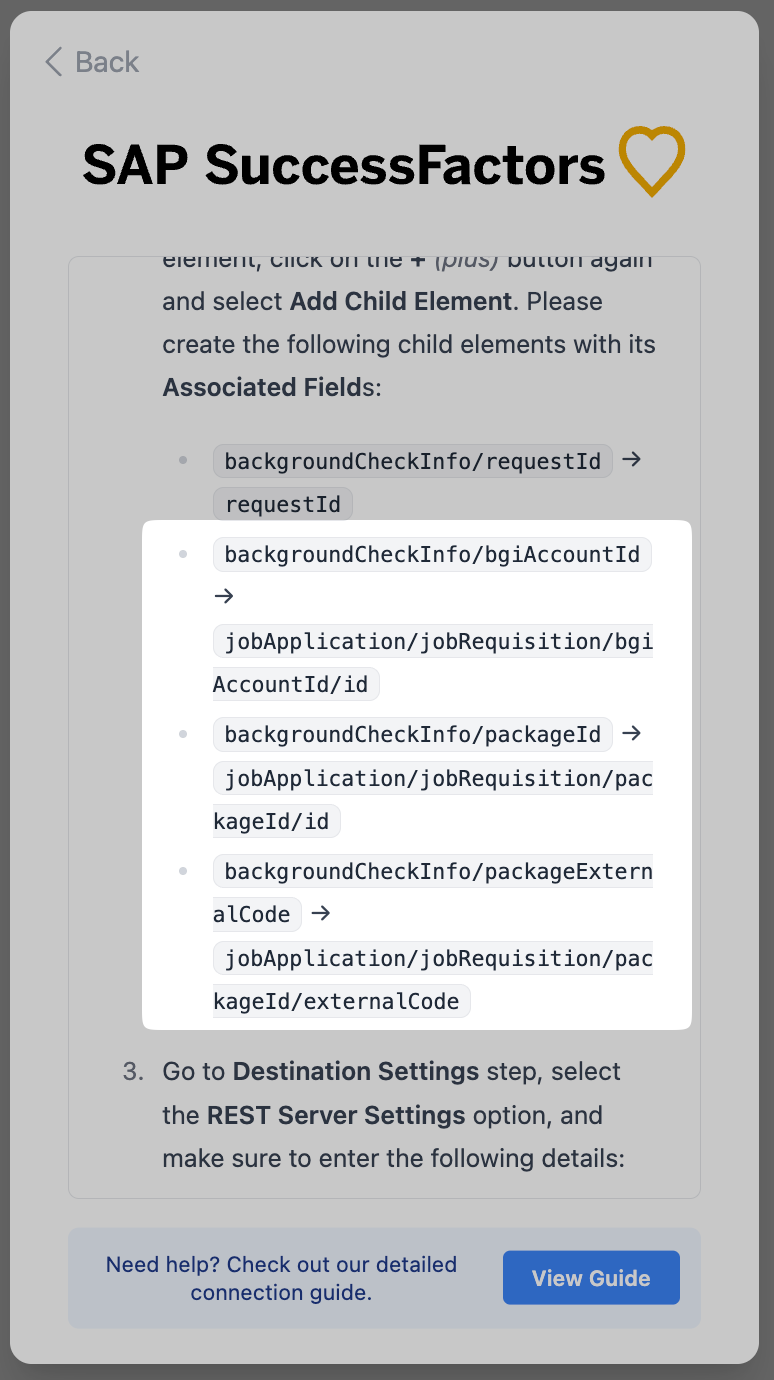Click the kageId/id code fragment
The image size is (774, 1380).
(277, 822)
